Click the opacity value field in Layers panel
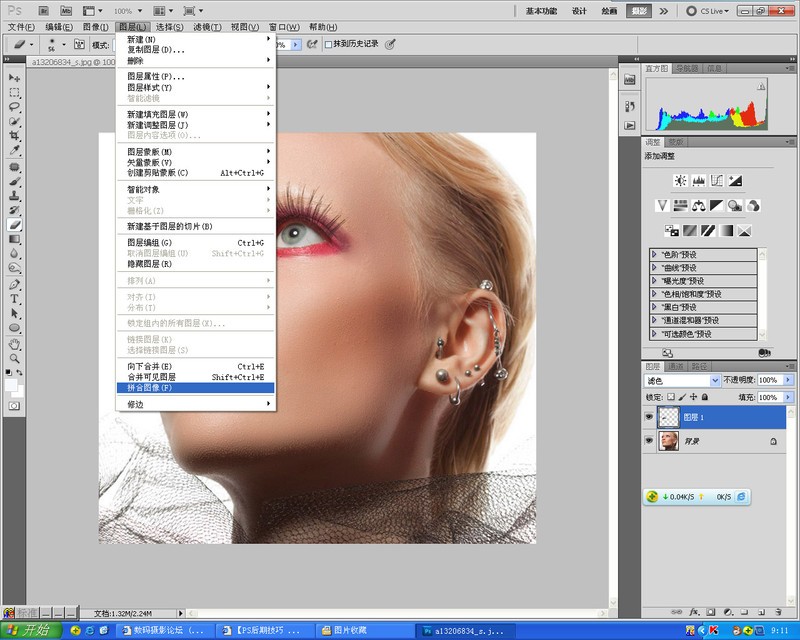 [770, 380]
